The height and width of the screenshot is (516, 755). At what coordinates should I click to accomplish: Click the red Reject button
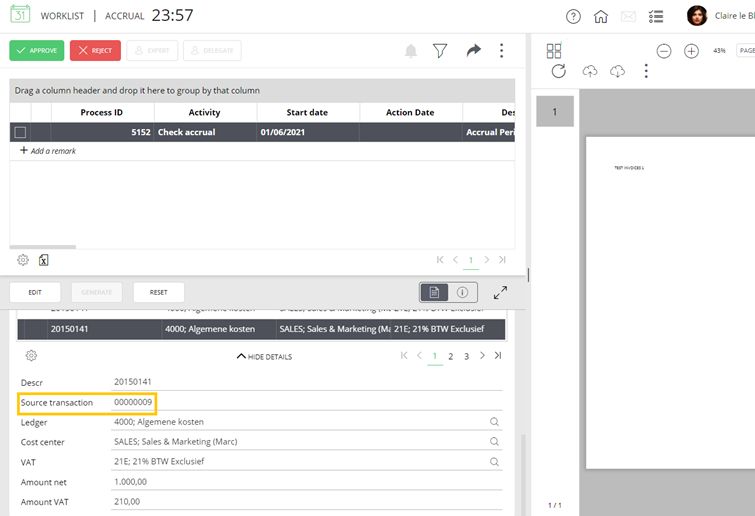click(95, 50)
